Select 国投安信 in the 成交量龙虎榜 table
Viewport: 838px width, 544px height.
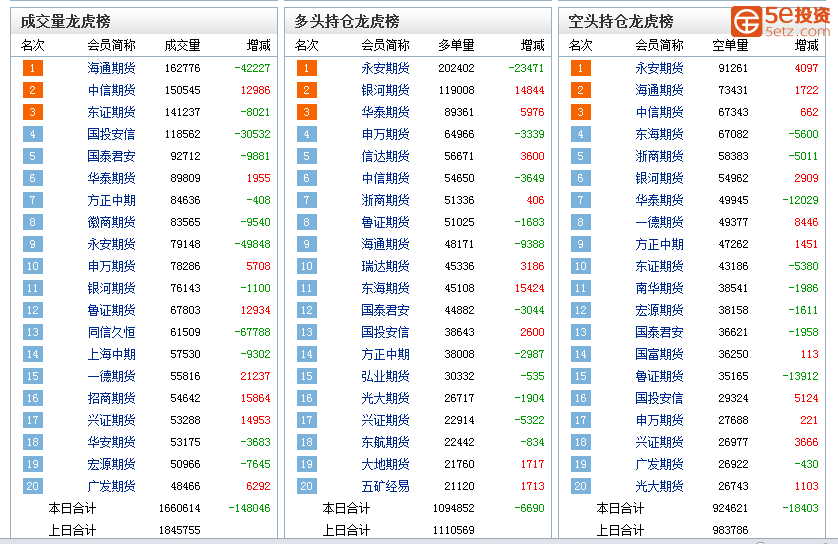tap(111, 134)
